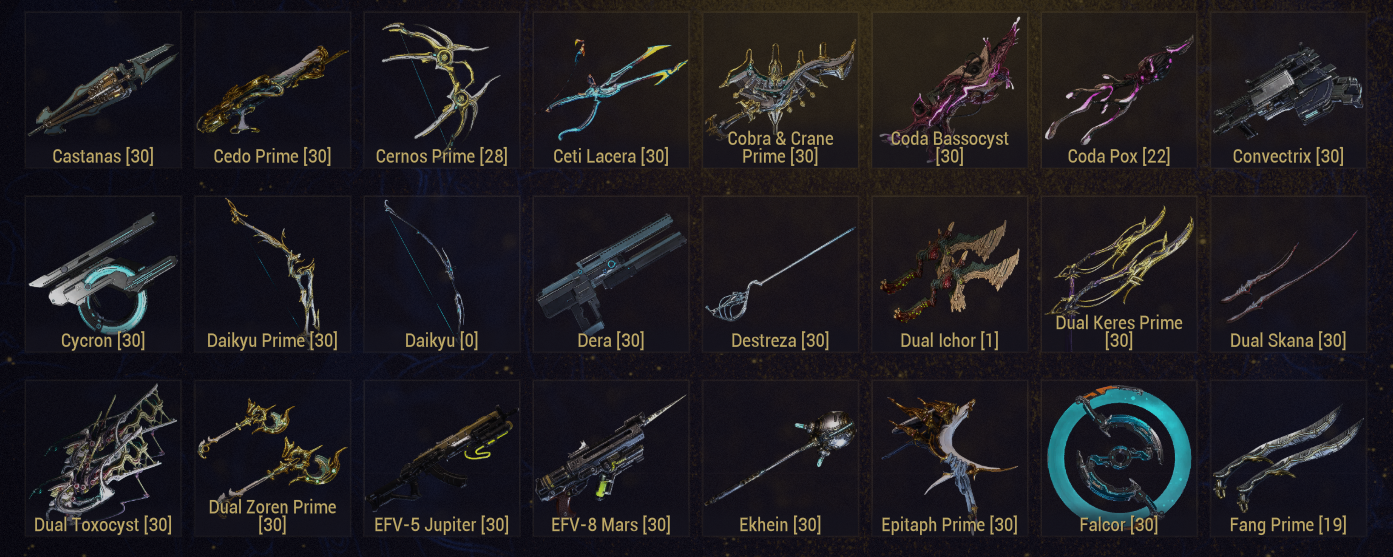
Task: Select the Destreza rapier icon
Action: click(x=781, y=274)
